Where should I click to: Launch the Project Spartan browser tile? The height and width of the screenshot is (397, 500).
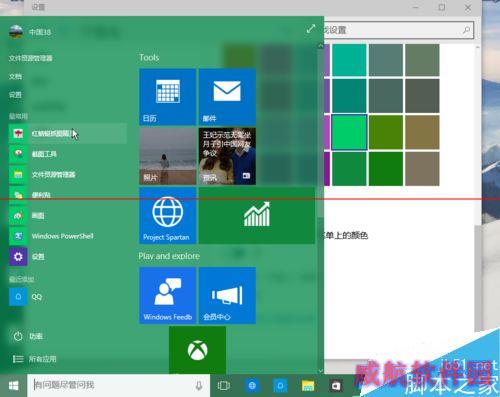coord(168,215)
